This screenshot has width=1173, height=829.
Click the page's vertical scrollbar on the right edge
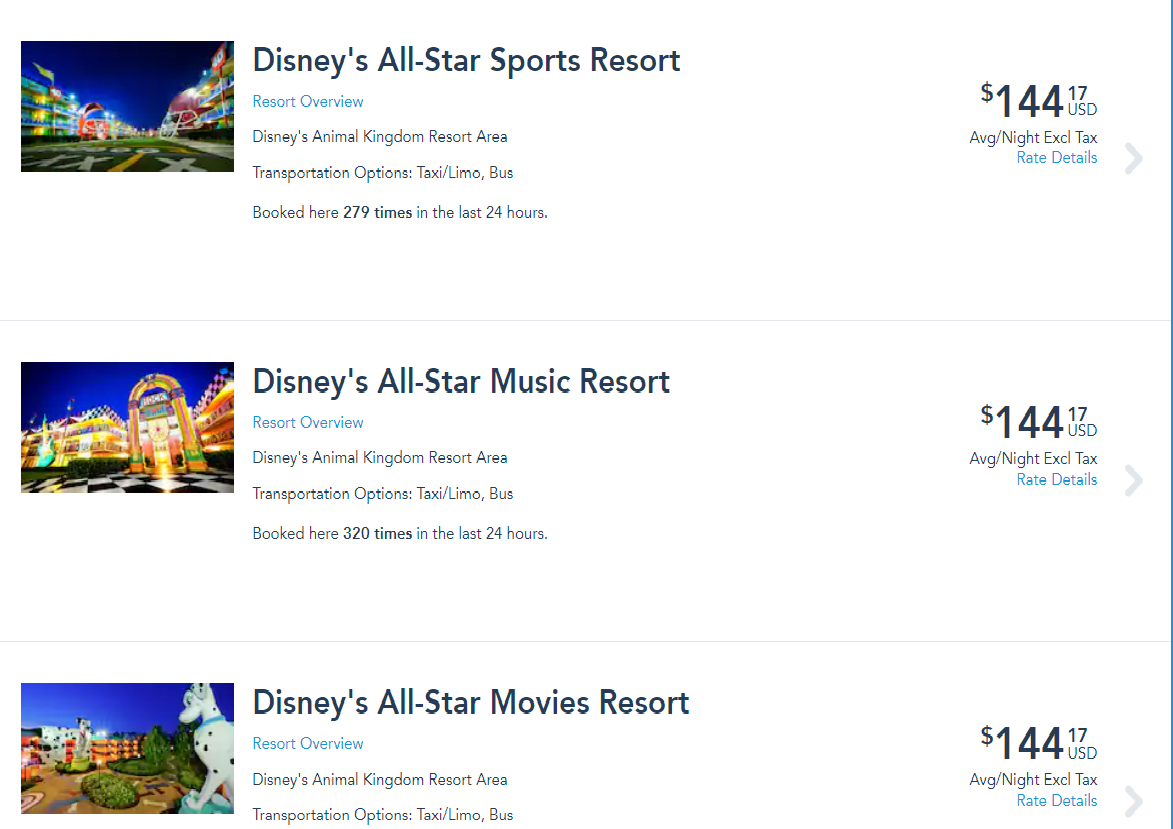click(x=1171, y=414)
